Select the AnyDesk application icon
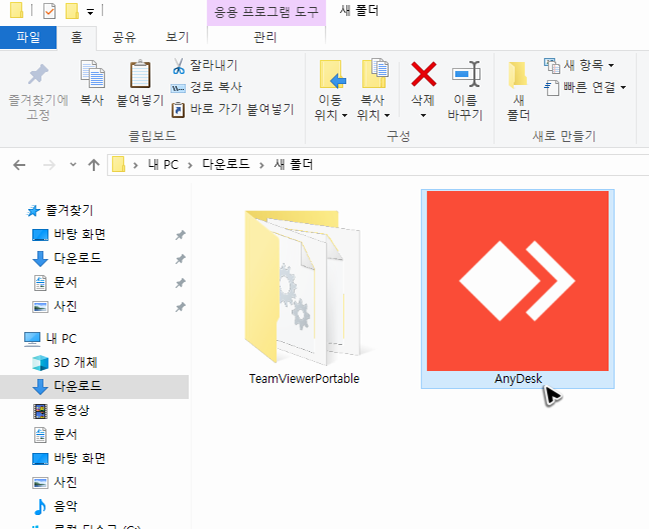 click(518, 281)
